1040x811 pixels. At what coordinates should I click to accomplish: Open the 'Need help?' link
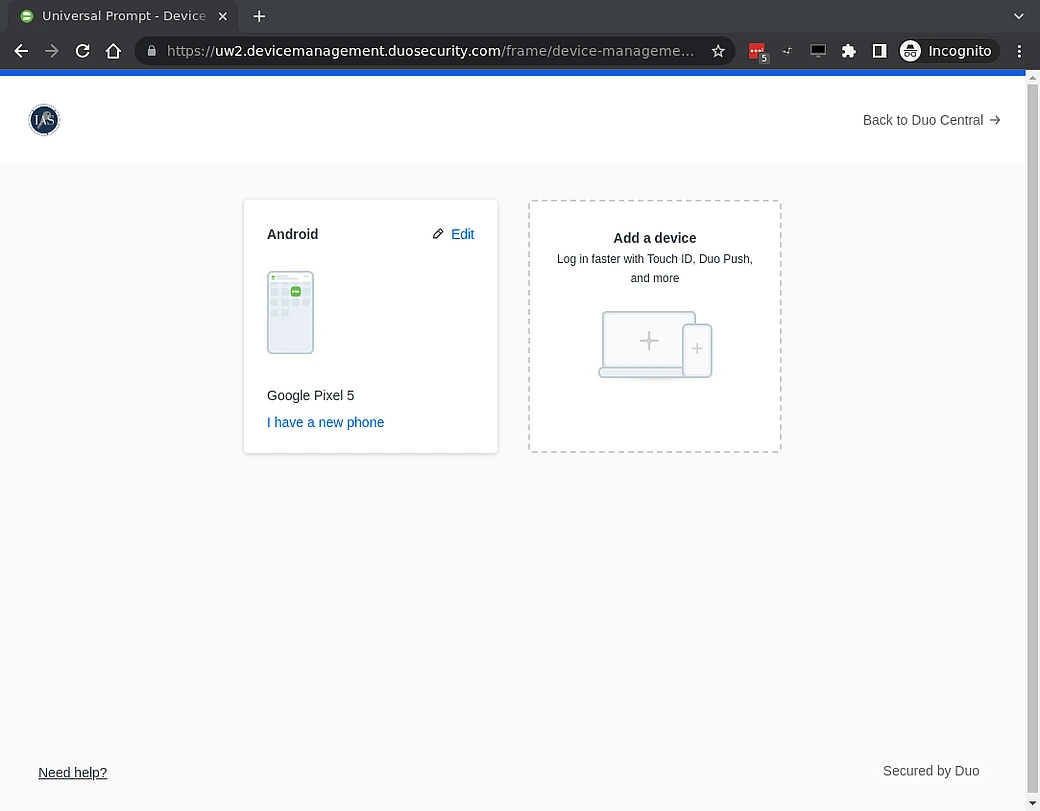tap(72, 773)
